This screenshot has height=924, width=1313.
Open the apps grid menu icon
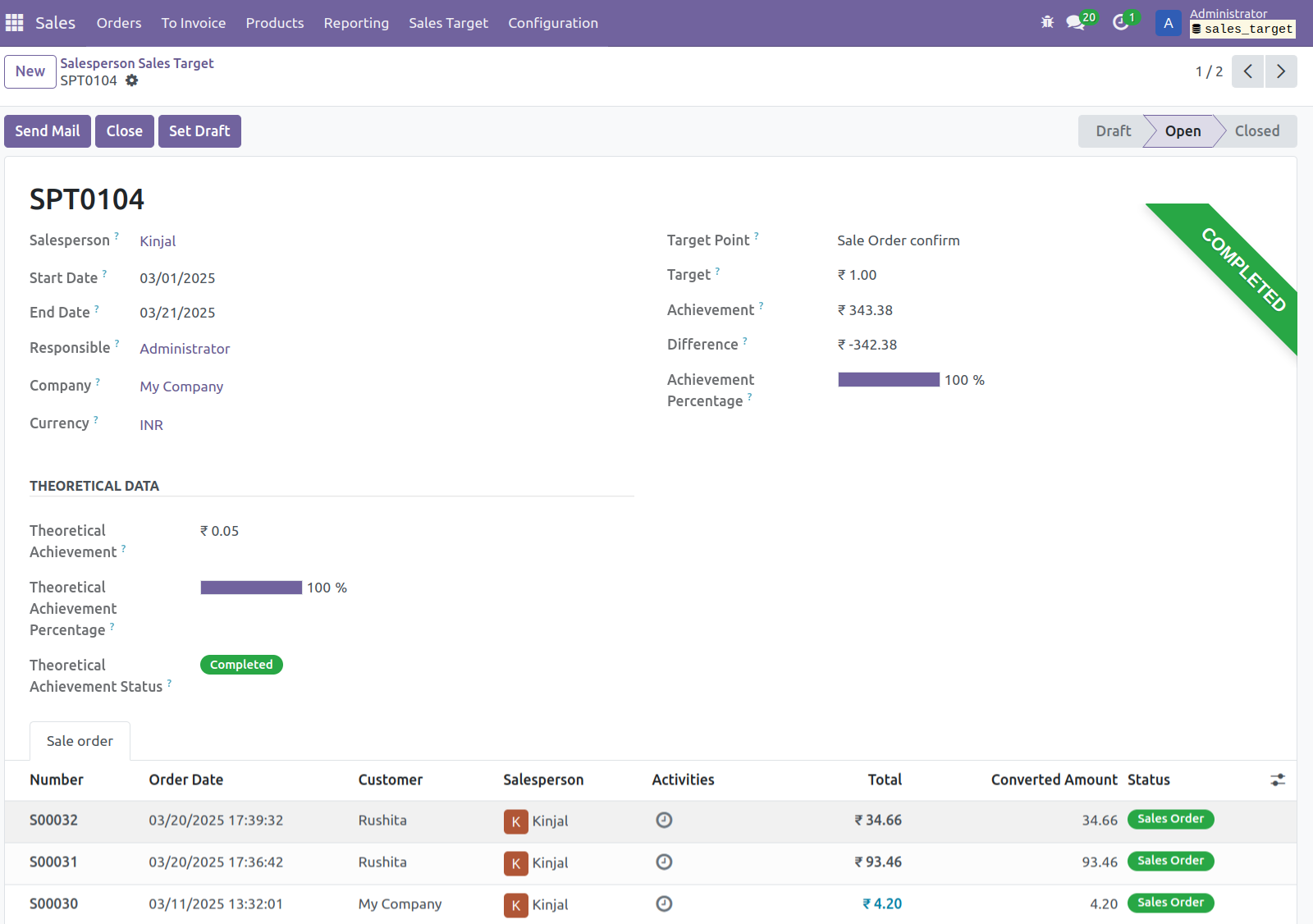pos(15,23)
